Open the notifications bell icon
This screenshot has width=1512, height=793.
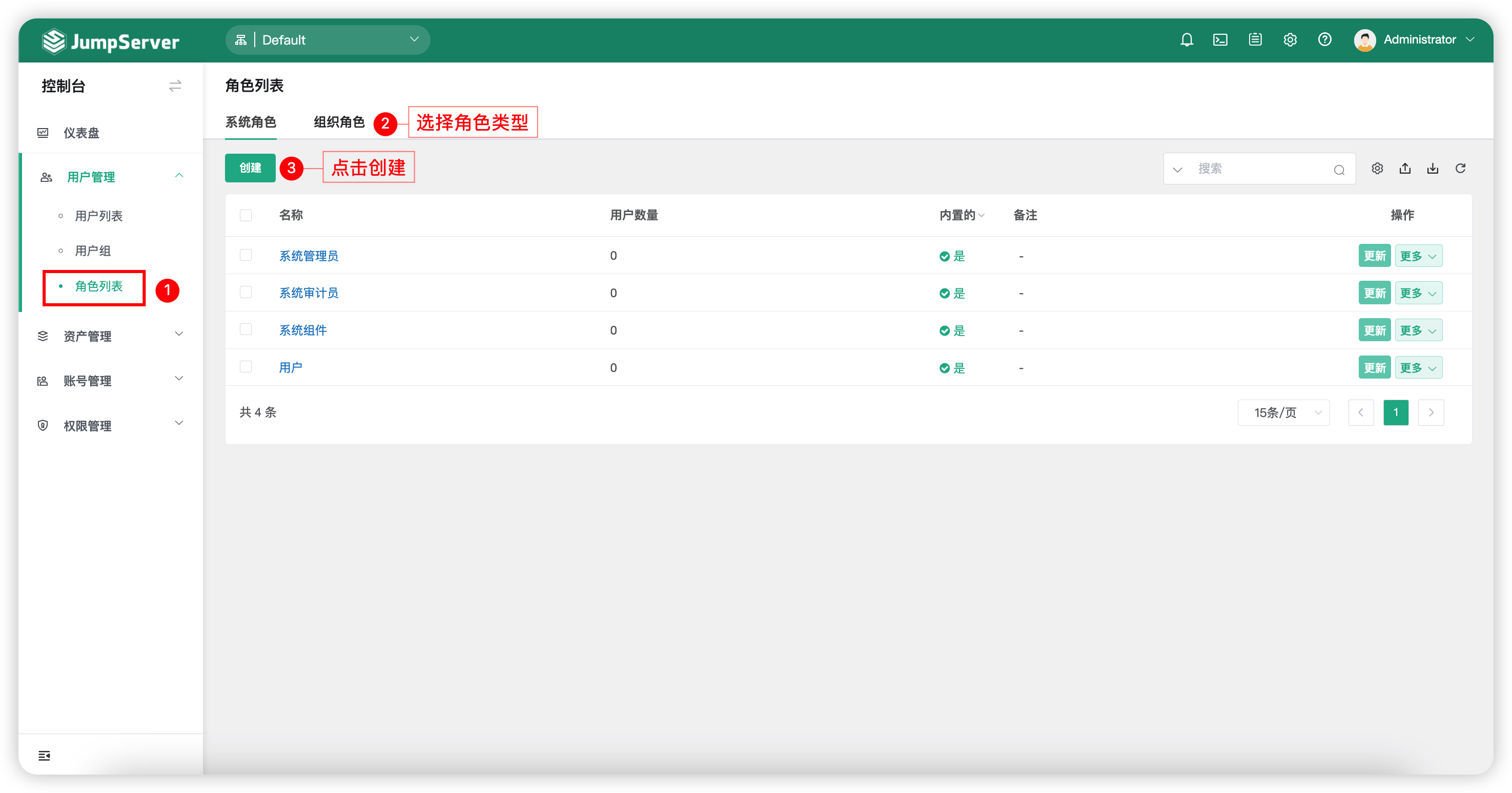(1186, 40)
